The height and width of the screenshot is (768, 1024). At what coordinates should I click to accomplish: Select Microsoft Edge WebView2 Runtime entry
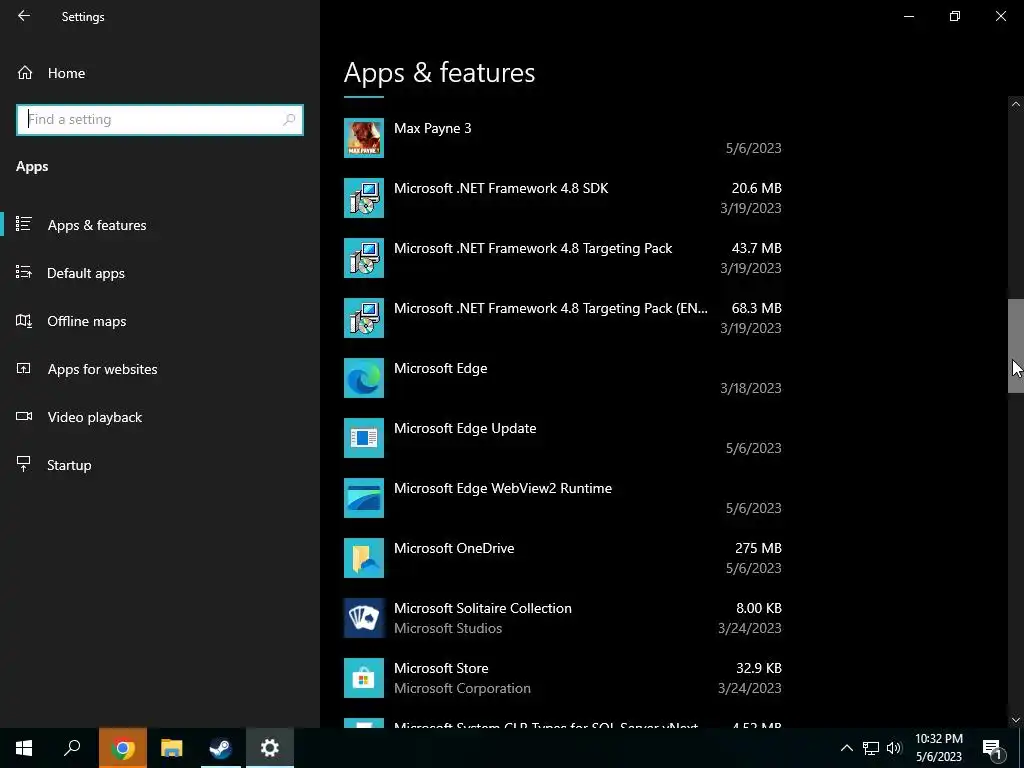click(563, 498)
